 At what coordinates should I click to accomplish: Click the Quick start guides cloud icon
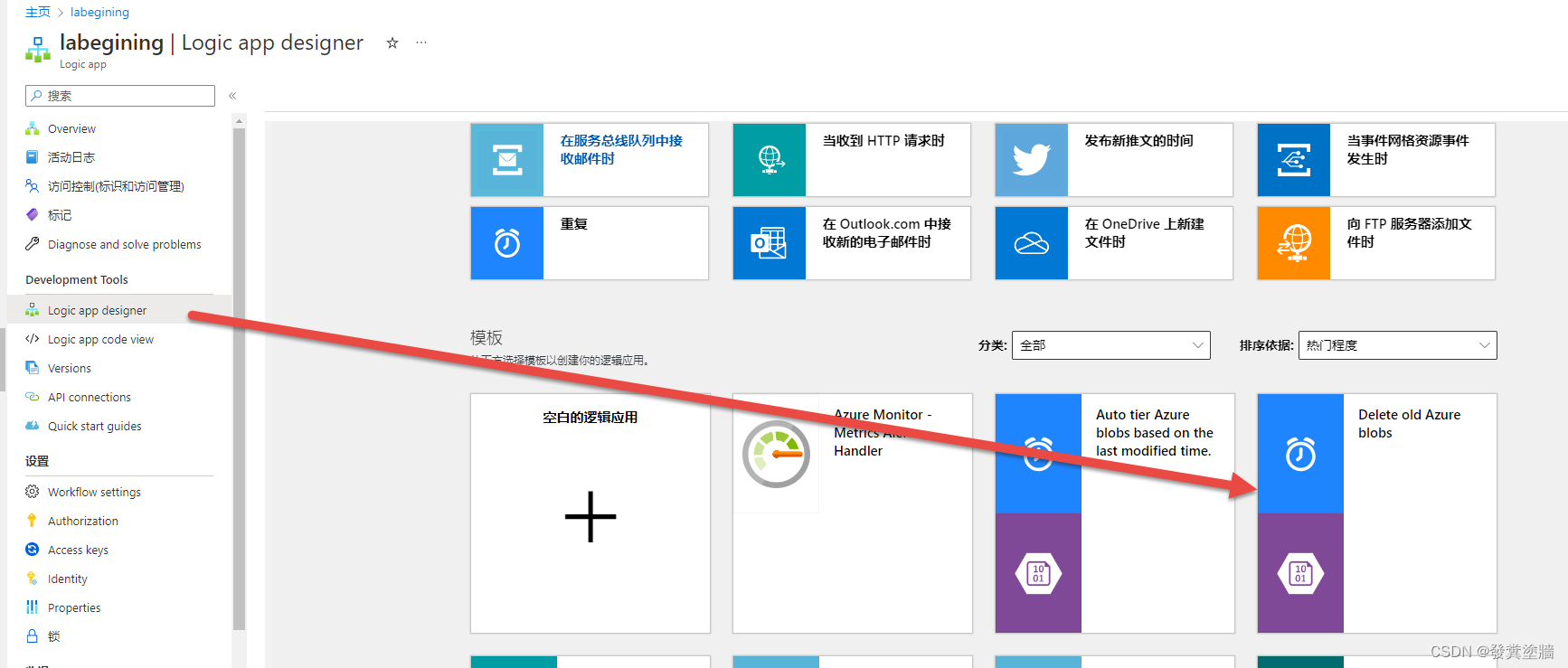point(33,426)
